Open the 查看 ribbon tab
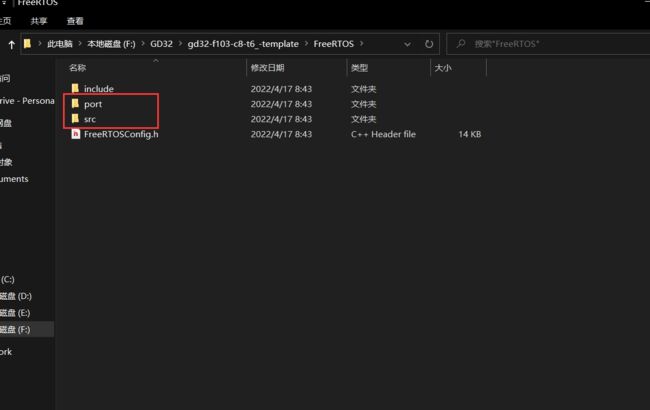650x410 pixels. 75,21
